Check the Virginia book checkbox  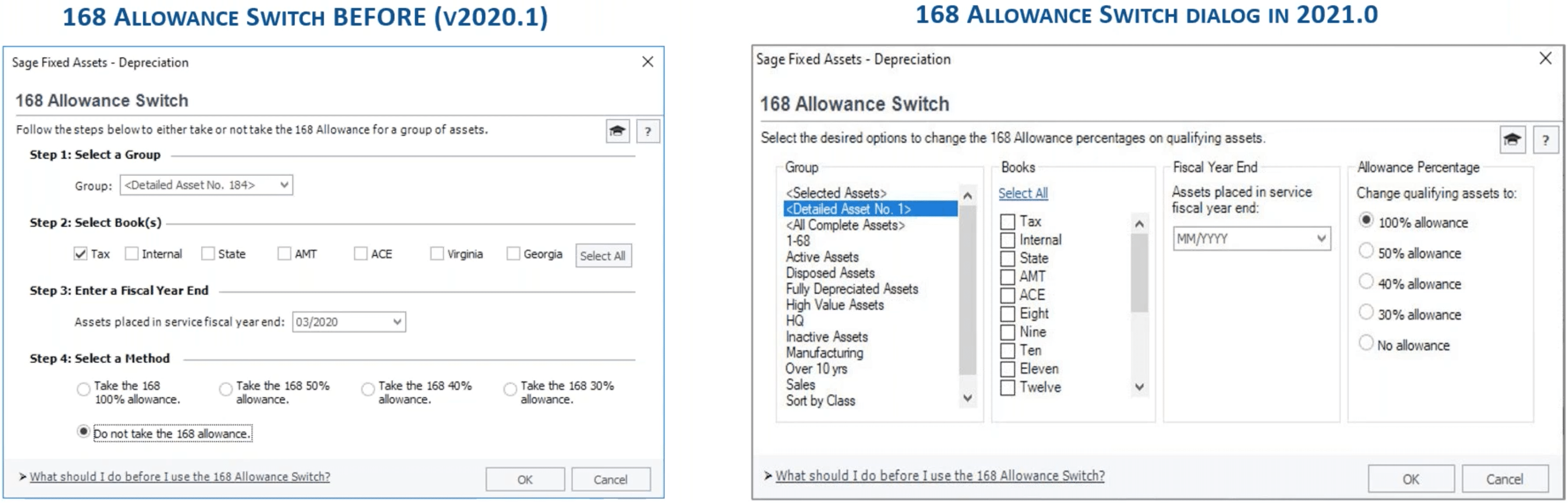coord(436,254)
